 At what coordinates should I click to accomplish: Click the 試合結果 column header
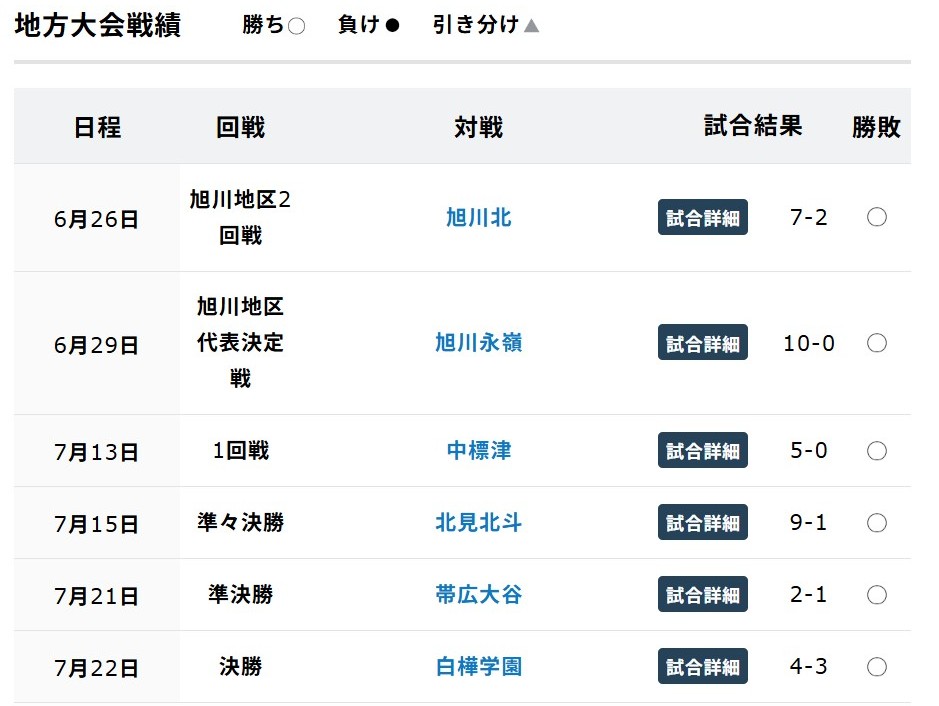click(753, 126)
